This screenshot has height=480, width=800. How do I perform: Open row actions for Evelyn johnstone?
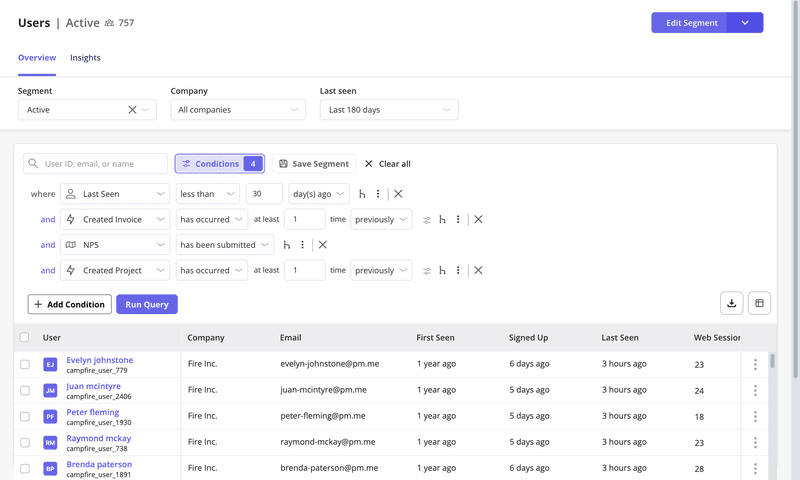point(755,365)
